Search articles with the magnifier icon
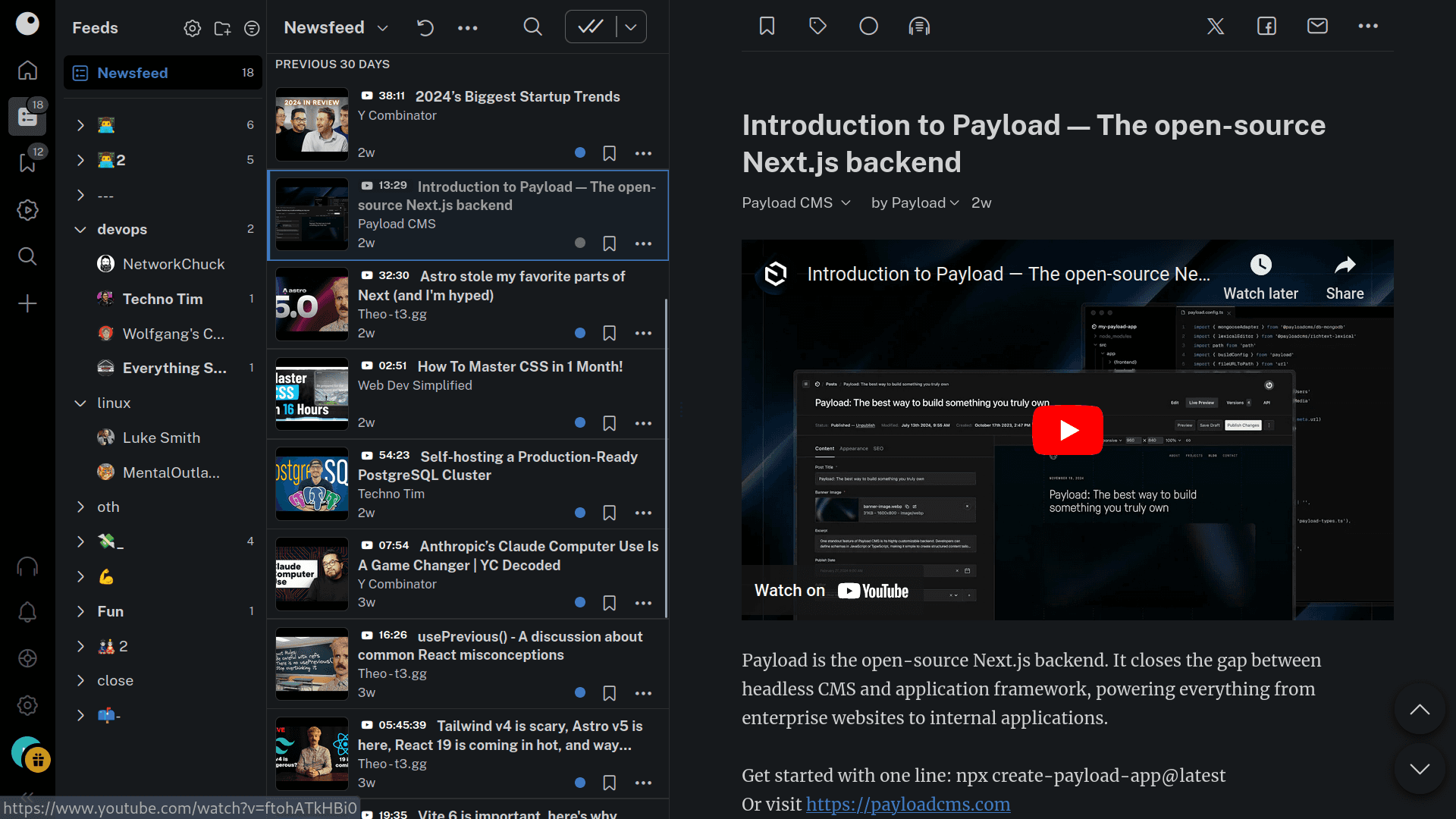Screen dimensions: 1456x819 [533, 27]
